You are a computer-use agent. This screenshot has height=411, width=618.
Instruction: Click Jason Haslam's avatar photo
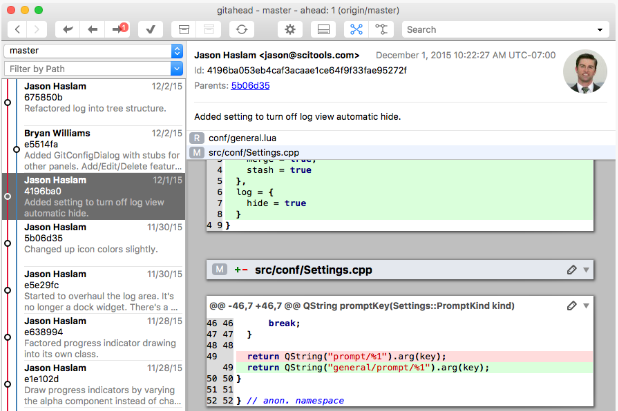coord(585,71)
